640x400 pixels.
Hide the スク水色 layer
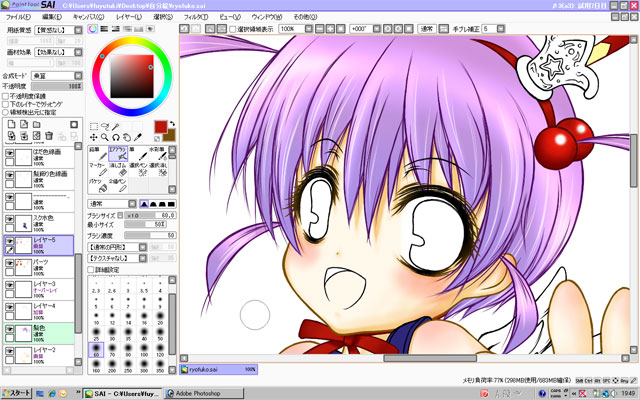click(x=9, y=219)
